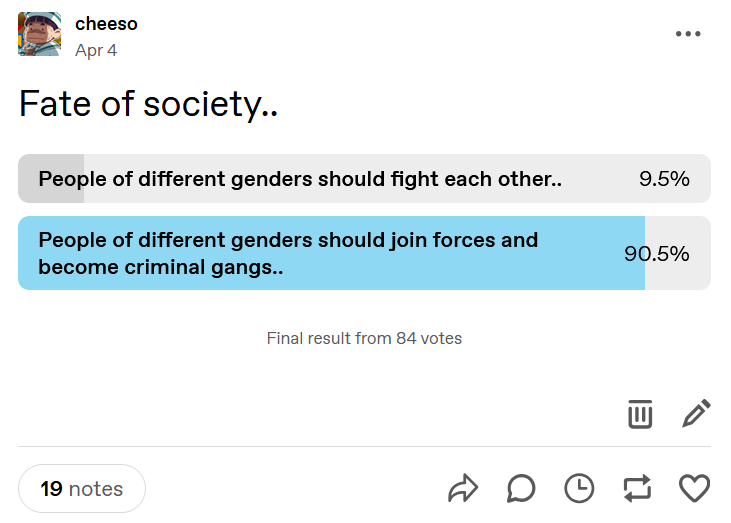Viewport: 731px width, 523px height.
Task: Open the 19 notes button
Action: (x=82, y=489)
